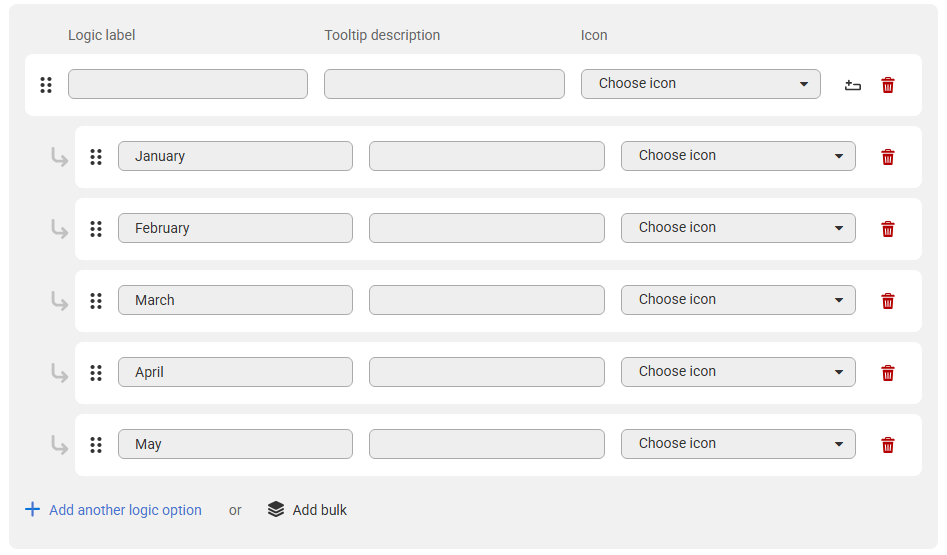Delete the January logic option
This screenshot has height=555, width=947.
point(887,157)
